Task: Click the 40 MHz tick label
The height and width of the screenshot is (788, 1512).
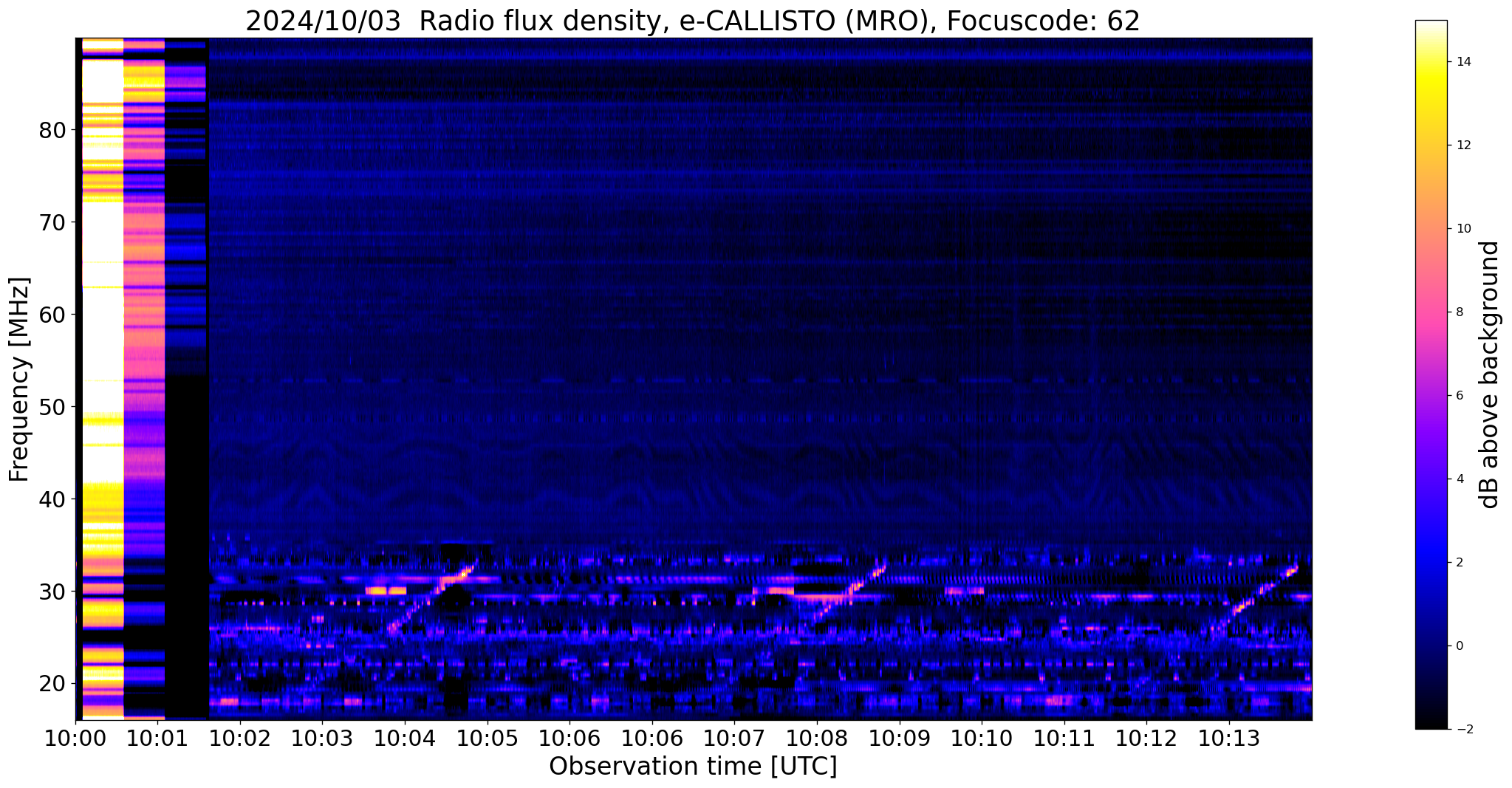Action: pyautogui.click(x=52, y=499)
